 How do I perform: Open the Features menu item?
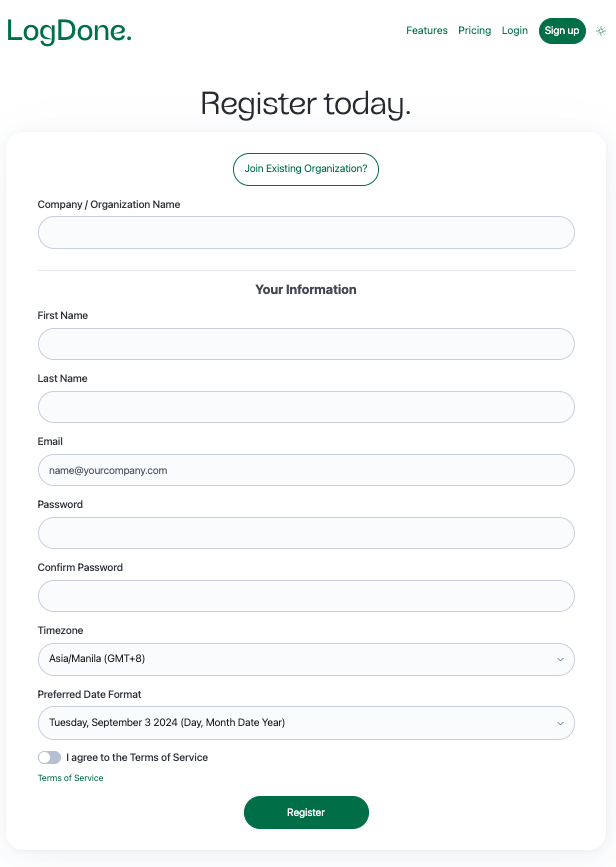[426, 31]
